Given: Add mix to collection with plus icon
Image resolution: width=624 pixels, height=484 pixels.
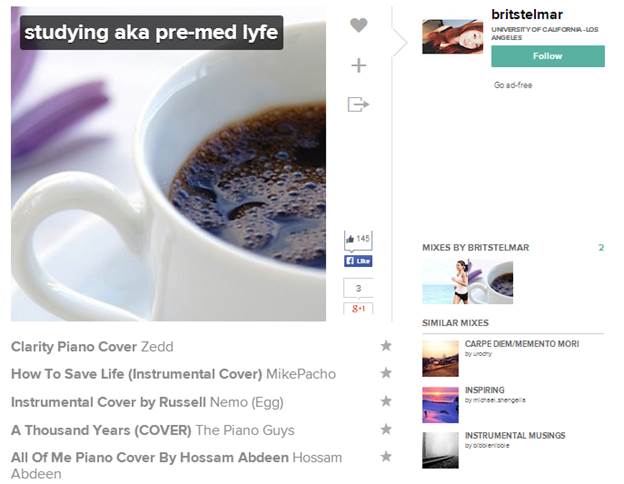Looking at the screenshot, I should tap(359, 65).
